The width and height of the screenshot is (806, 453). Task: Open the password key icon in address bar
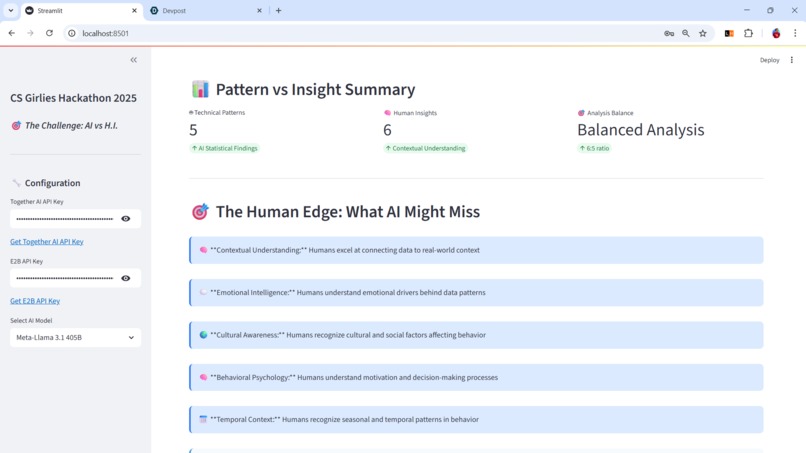coord(669,33)
